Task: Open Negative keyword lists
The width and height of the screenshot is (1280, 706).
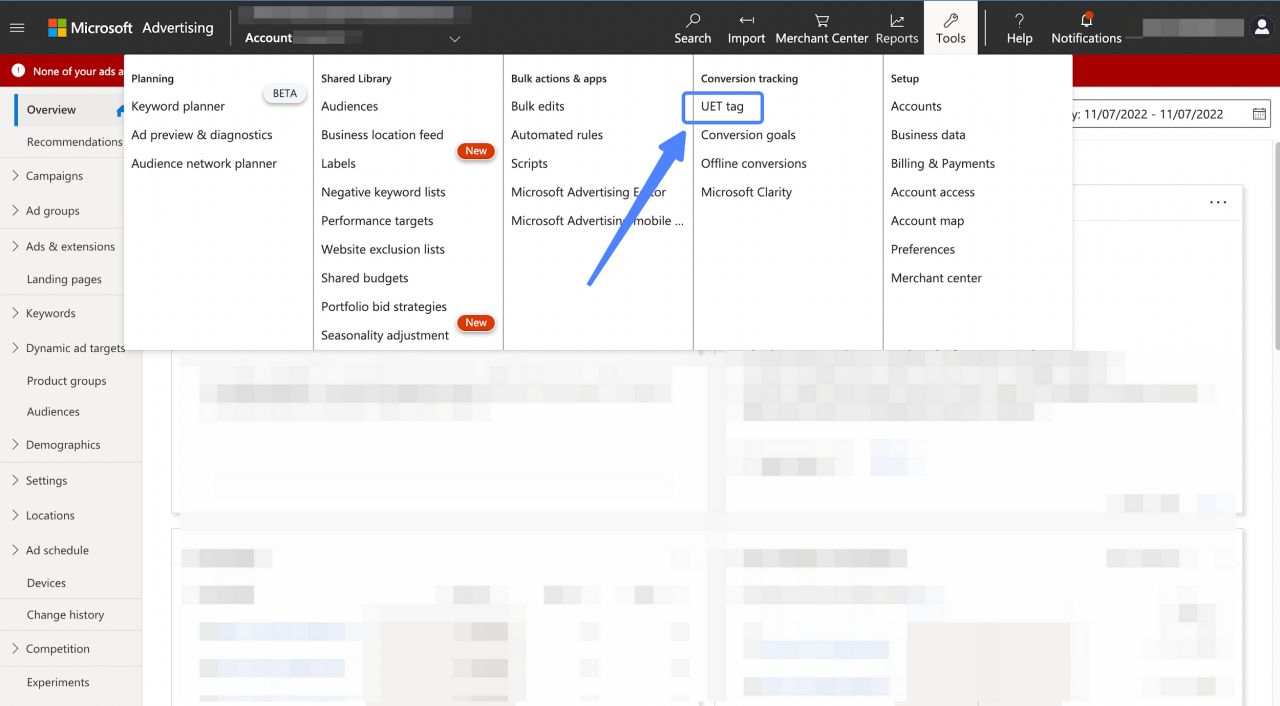Action: coord(383,192)
